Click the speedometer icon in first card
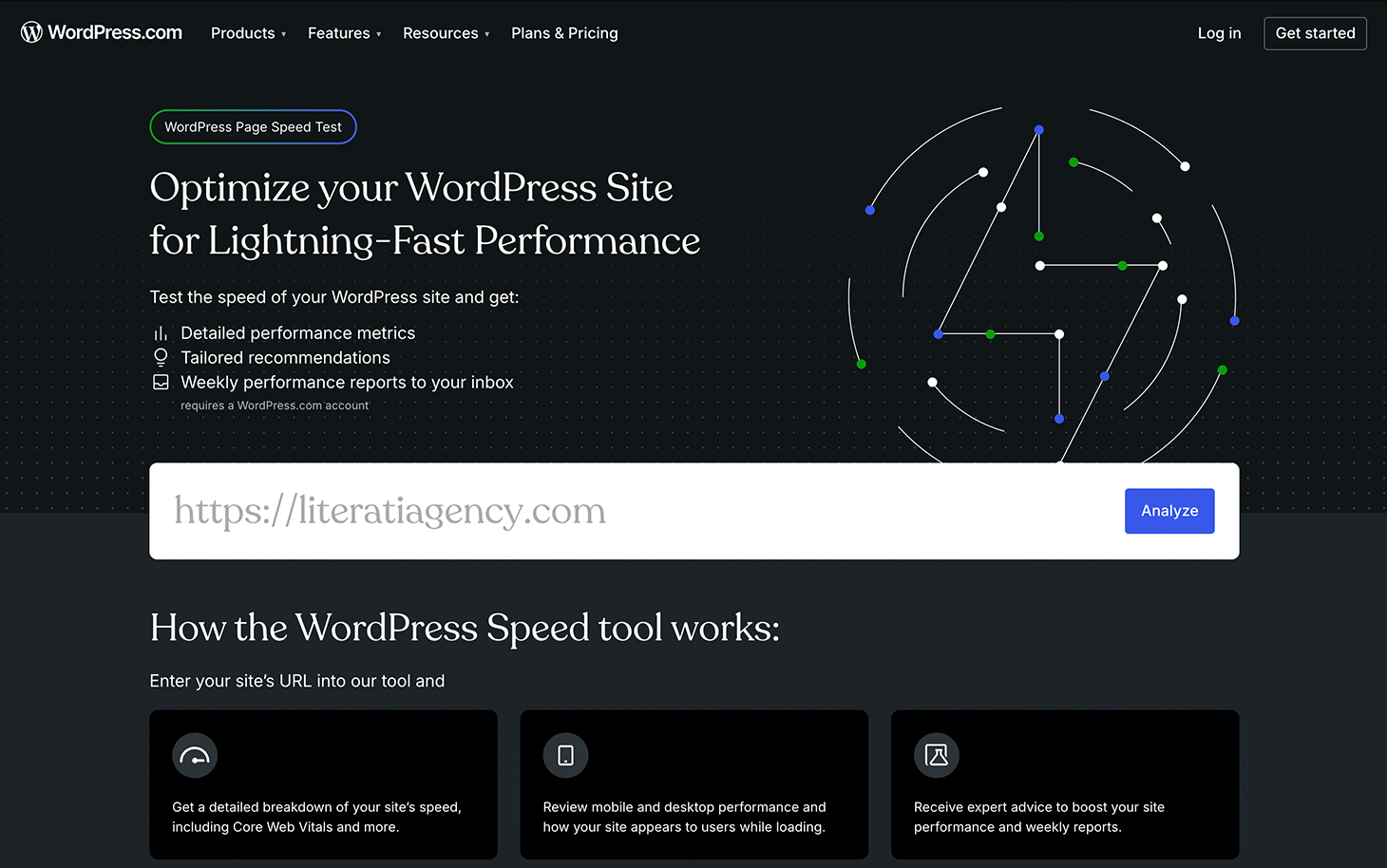The width and height of the screenshot is (1387, 868). [195, 755]
